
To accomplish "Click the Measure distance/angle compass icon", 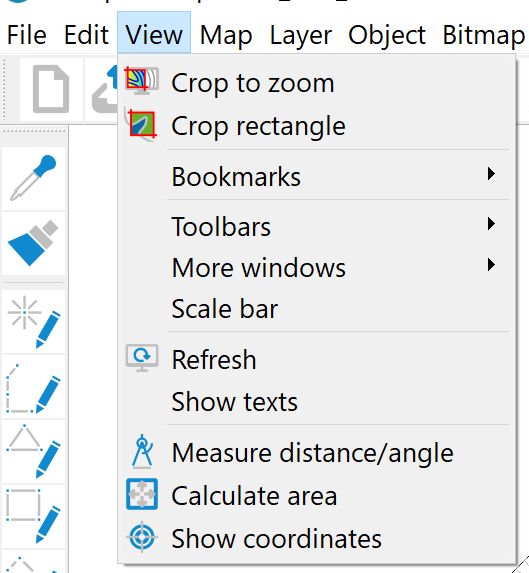I will (x=142, y=452).
